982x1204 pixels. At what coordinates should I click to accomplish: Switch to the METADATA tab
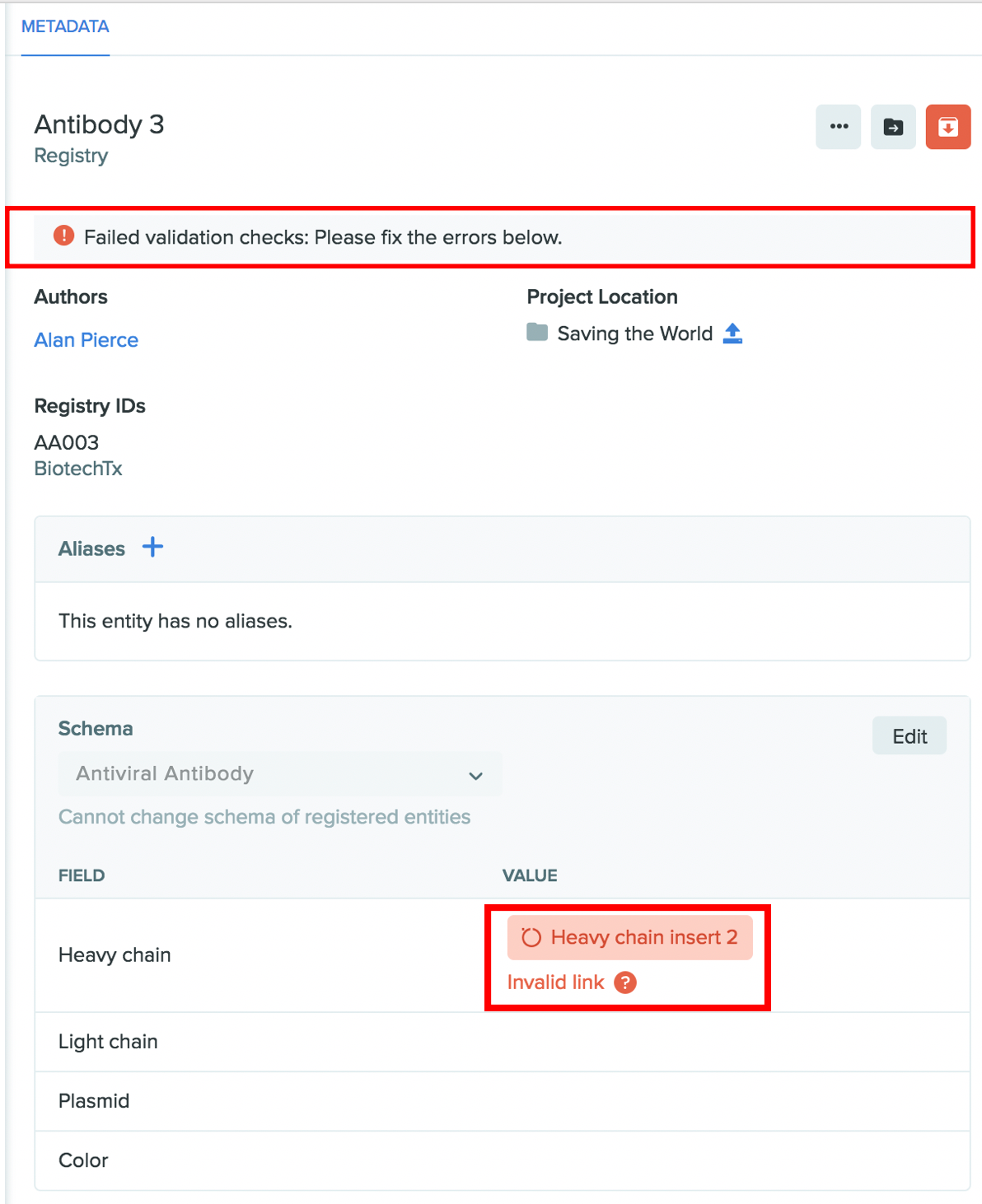point(65,26)
